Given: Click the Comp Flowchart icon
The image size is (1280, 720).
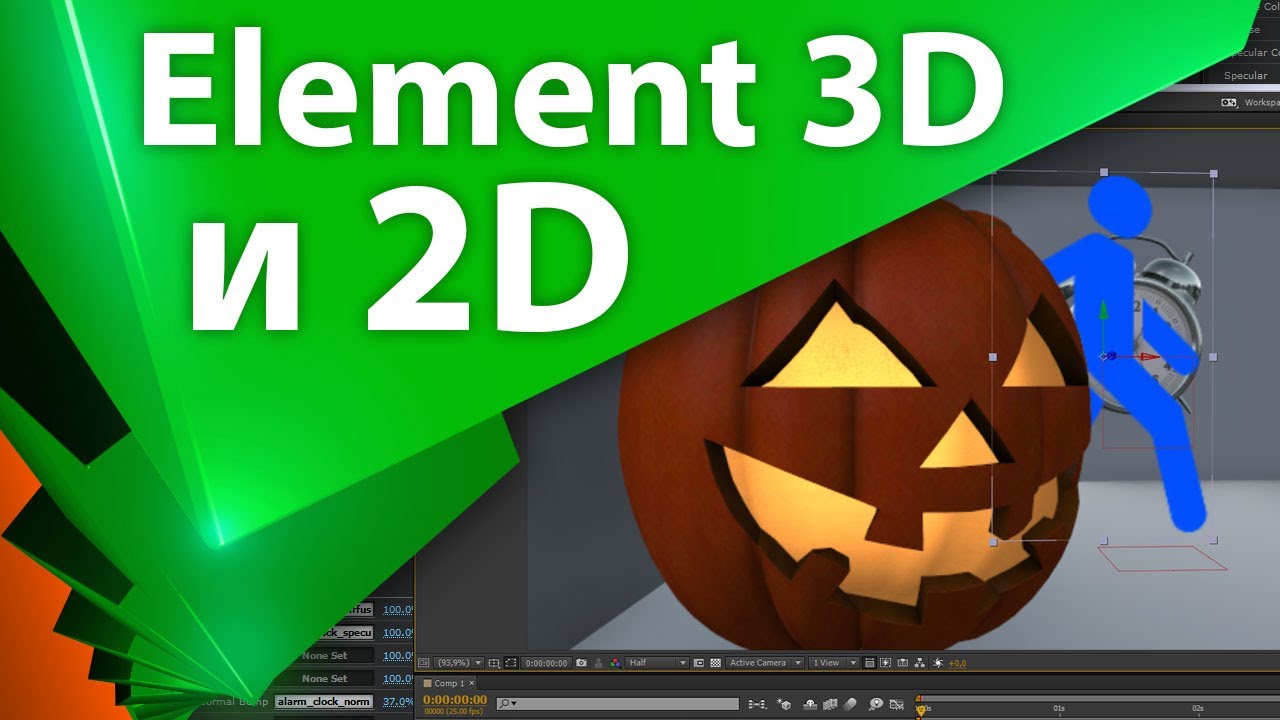Looking at the screenshot, I should coord(920,663).
